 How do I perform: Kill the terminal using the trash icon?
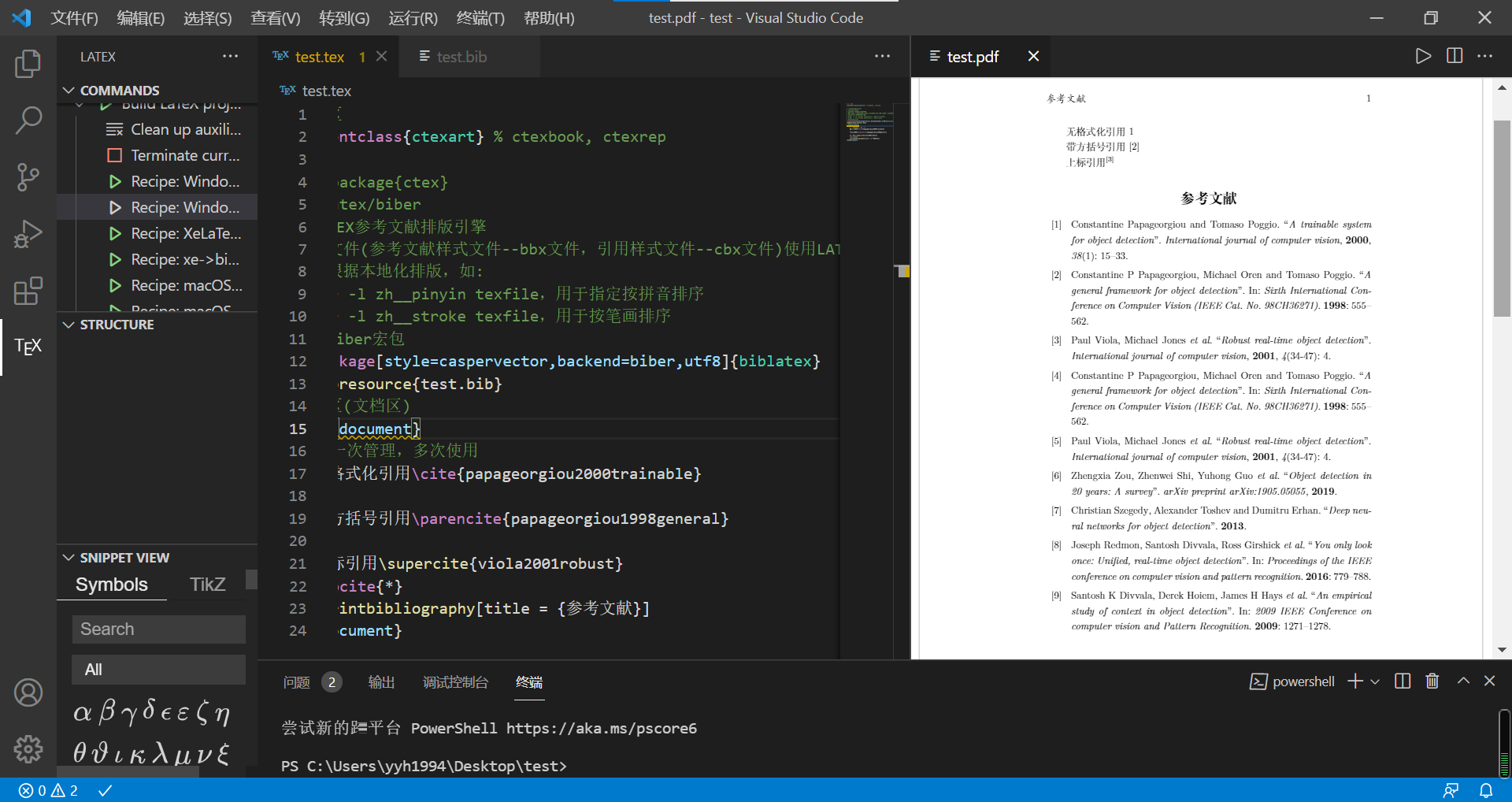[x=1432, y=681]
